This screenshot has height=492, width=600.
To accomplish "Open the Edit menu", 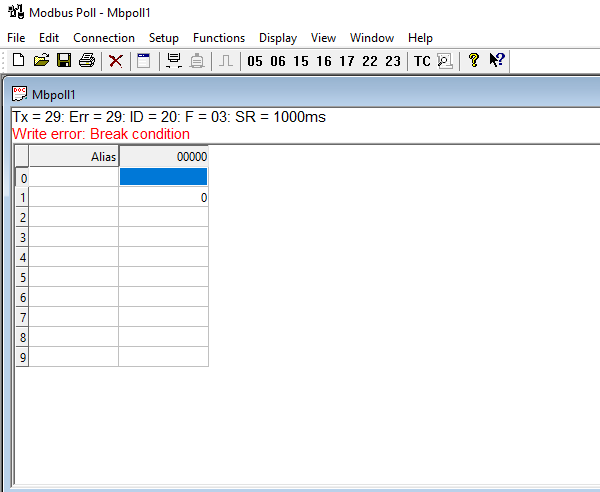I will 49,38.
